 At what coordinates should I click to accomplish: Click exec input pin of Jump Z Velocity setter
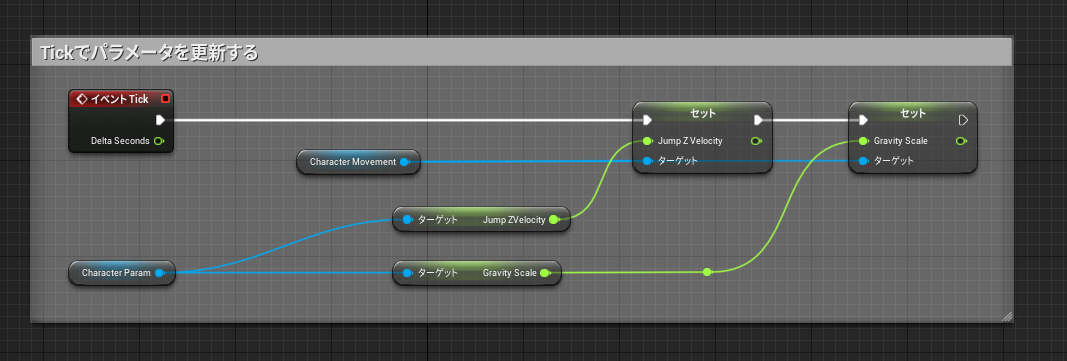click(647, 120)
